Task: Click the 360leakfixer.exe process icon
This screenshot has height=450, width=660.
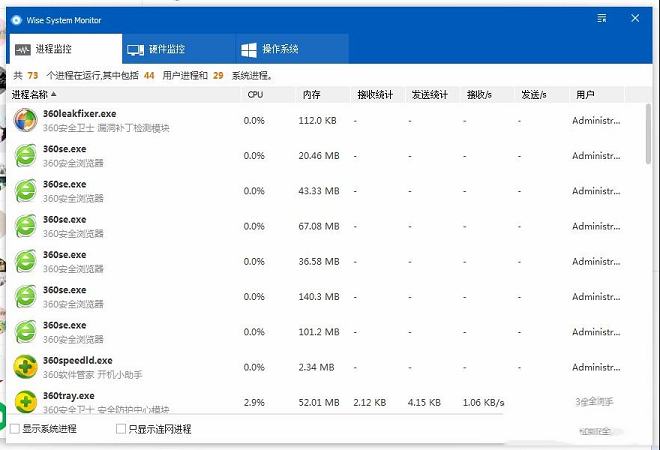Action: tap(25, 121)
